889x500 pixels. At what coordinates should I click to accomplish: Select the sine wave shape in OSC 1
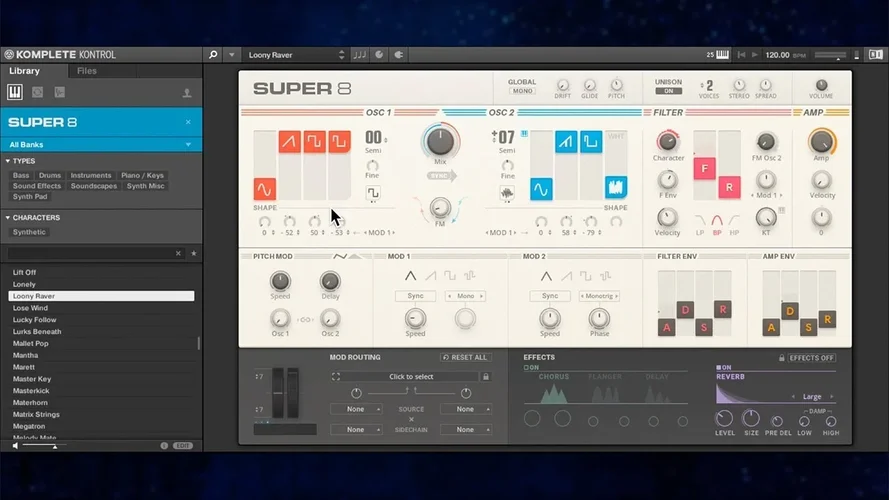click(264, 188)
